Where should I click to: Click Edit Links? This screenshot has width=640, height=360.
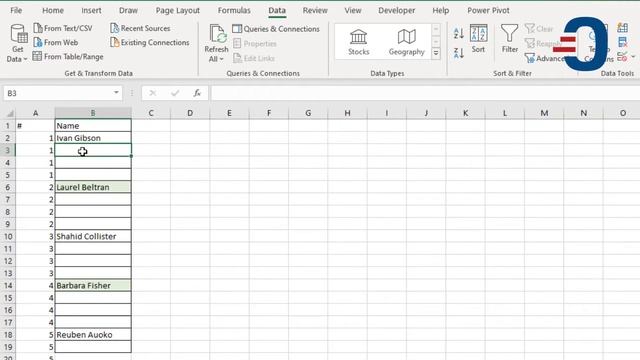coord(254,58)
